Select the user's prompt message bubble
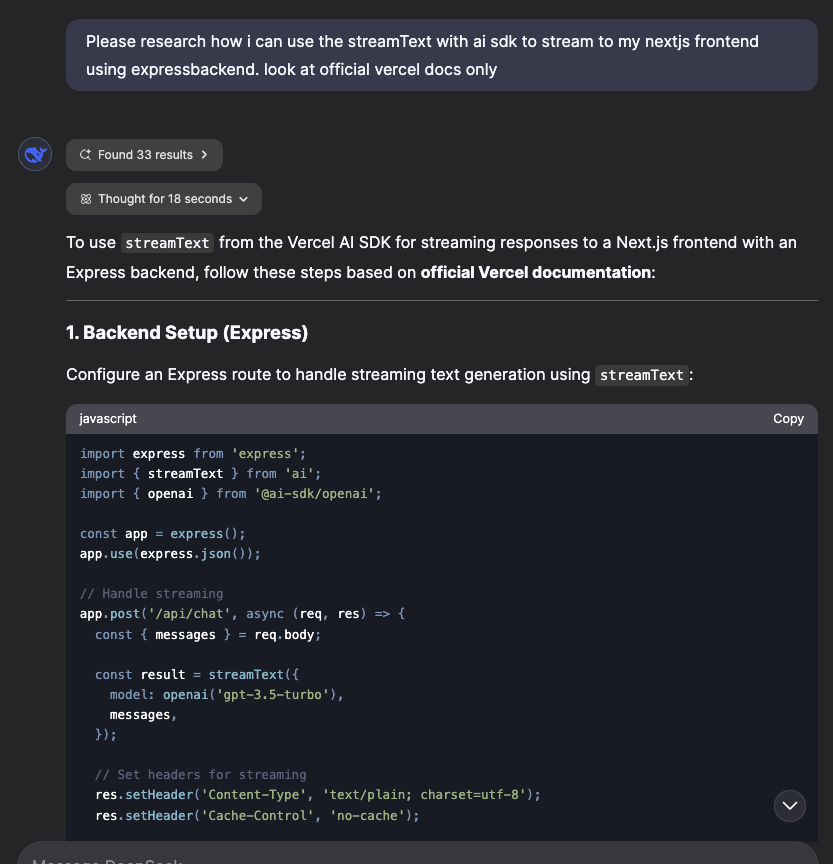Image resolution: width=833 pixels, height=864 pixels. click(441, 56)
